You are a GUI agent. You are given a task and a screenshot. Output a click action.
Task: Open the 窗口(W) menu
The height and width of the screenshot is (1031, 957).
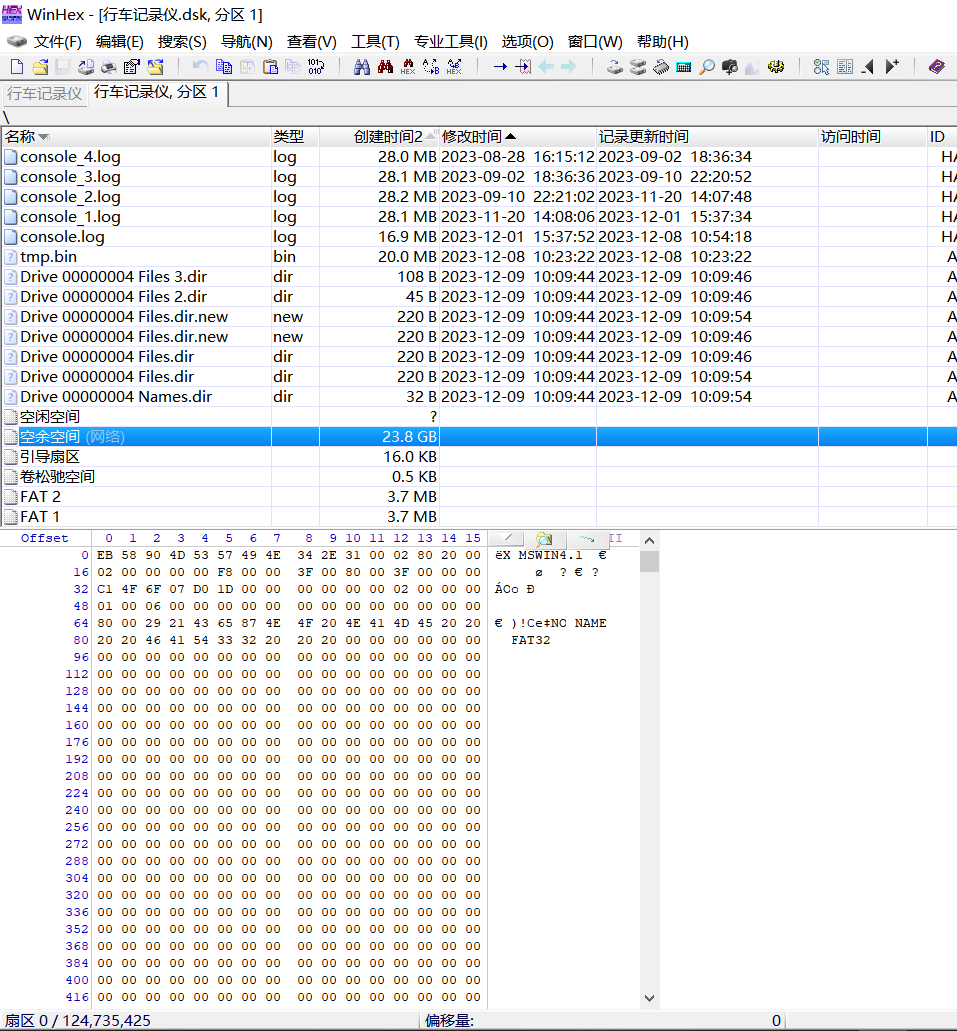point(595,42)
